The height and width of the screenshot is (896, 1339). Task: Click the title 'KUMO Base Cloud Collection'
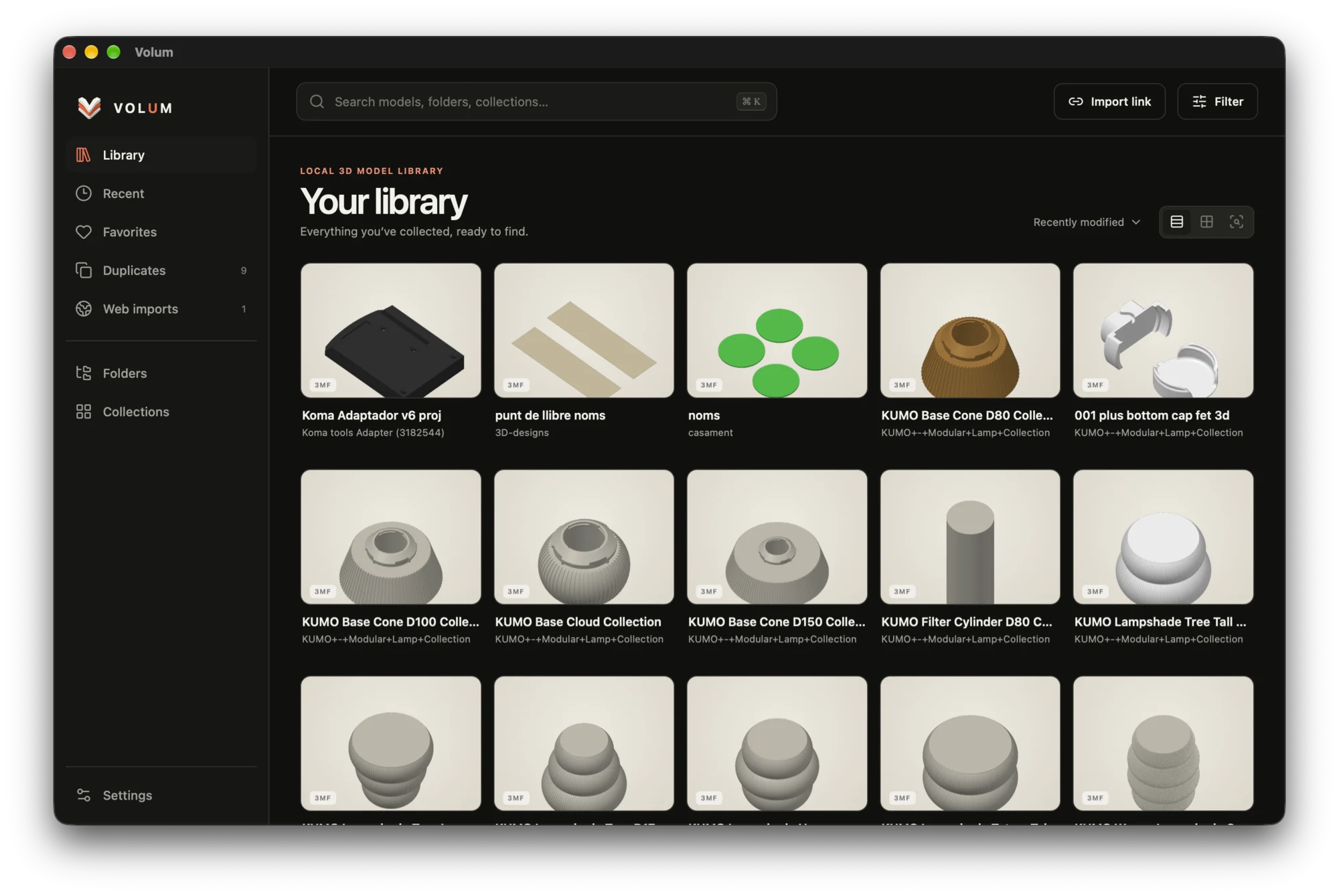(578, 622)
